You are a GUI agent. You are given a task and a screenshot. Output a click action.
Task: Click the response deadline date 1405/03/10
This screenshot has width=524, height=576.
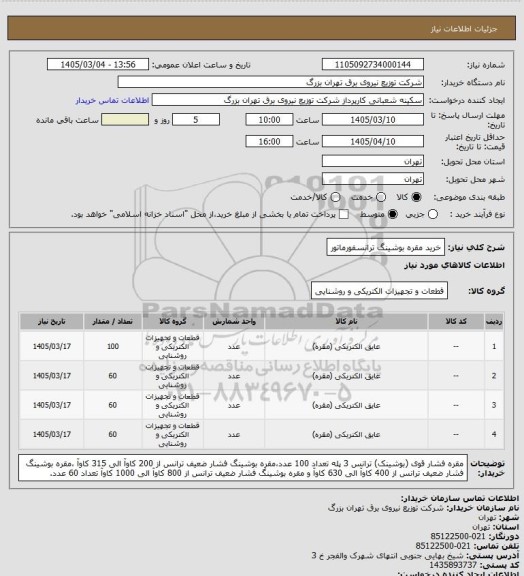[373, 120]
